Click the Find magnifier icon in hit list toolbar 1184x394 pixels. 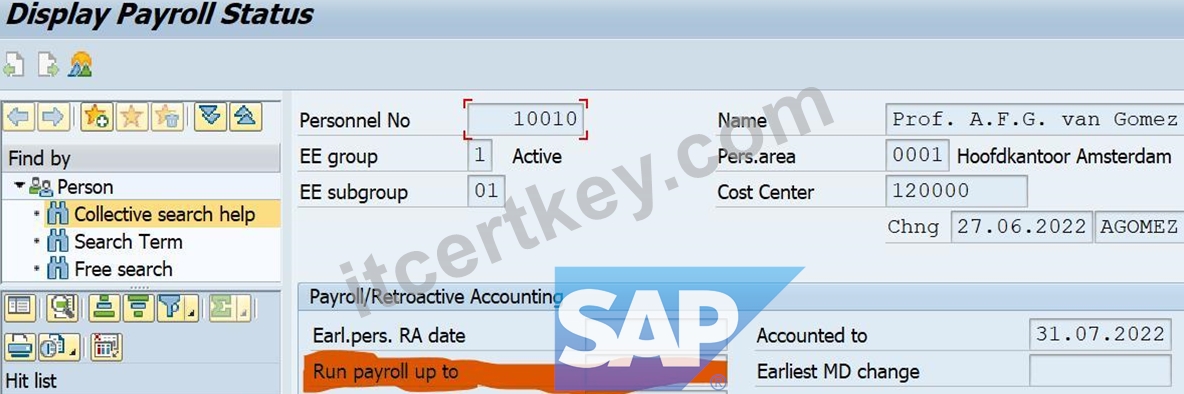coord(63,307)
